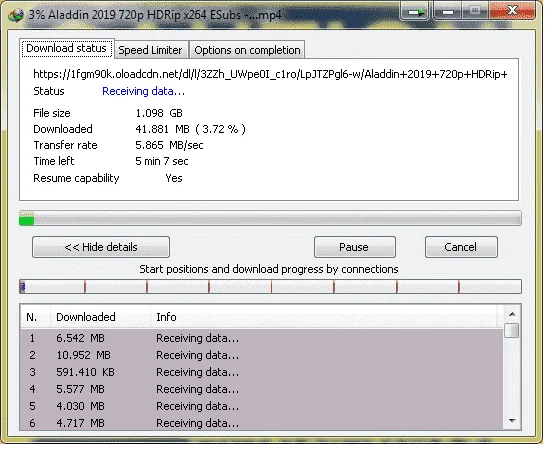Click the IDM app icon in title bar
This screenshot has width=549, height=455.
(x=15, y=15)
